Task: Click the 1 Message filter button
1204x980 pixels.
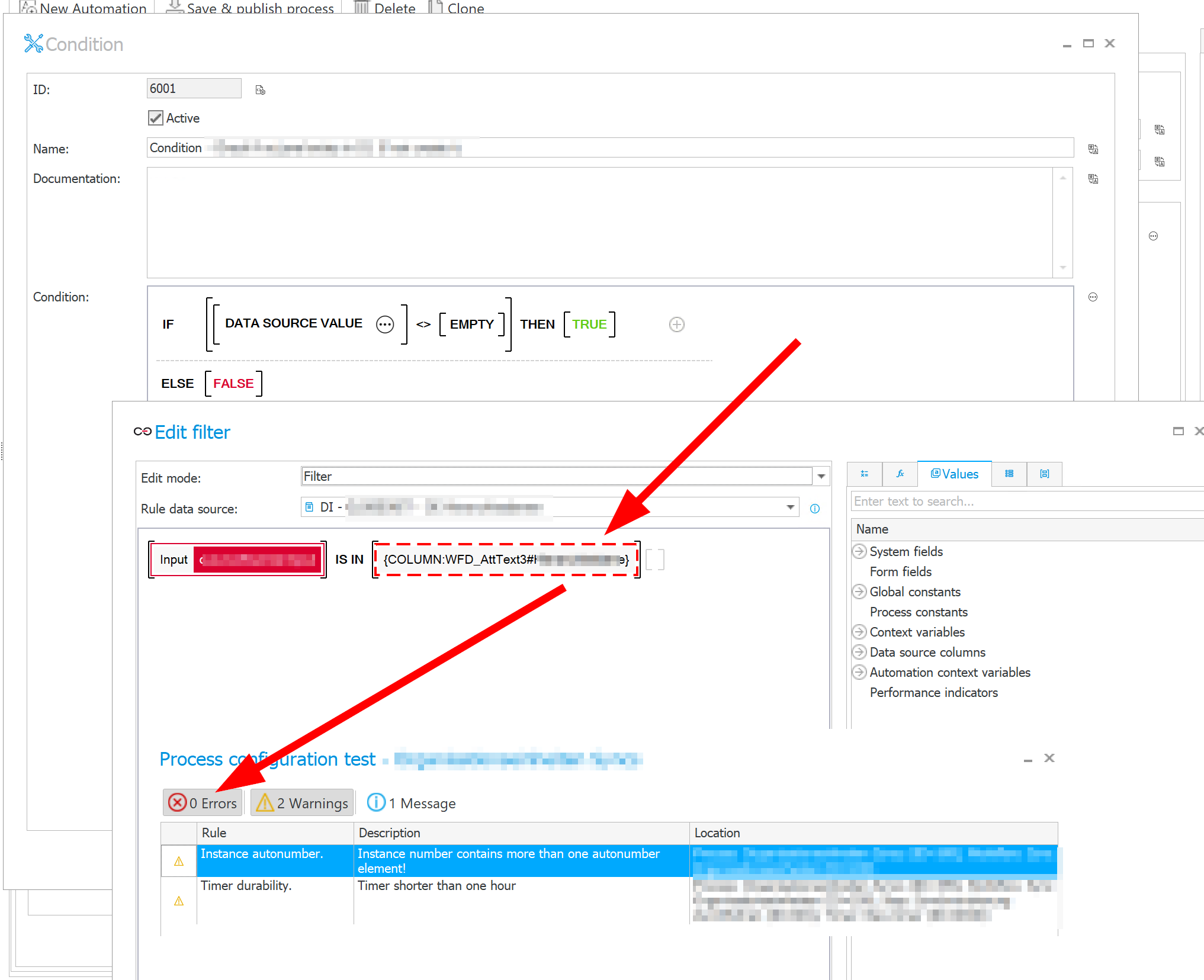Action: 412,803
